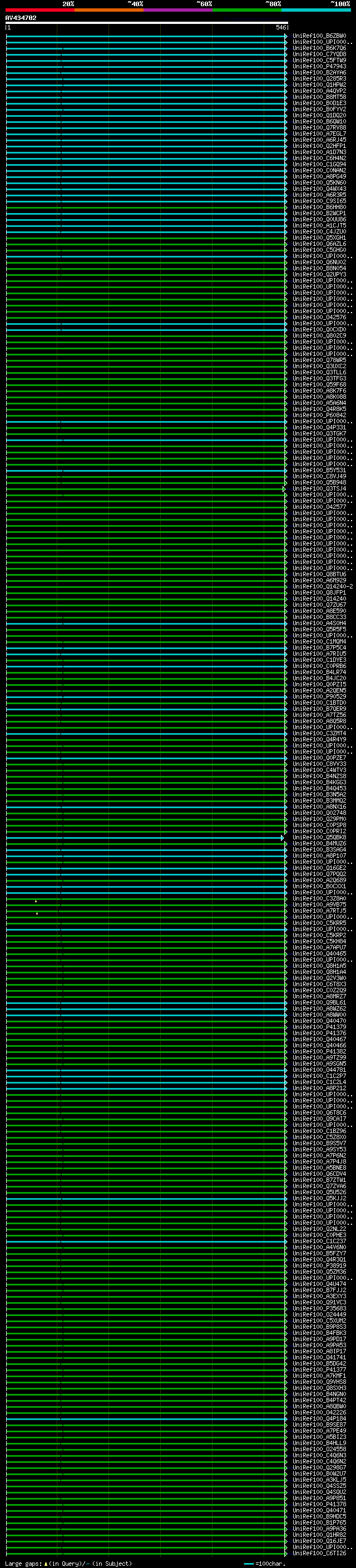
Task: Select hit label UniRef100_P41377
Action: coord(319,1369)
